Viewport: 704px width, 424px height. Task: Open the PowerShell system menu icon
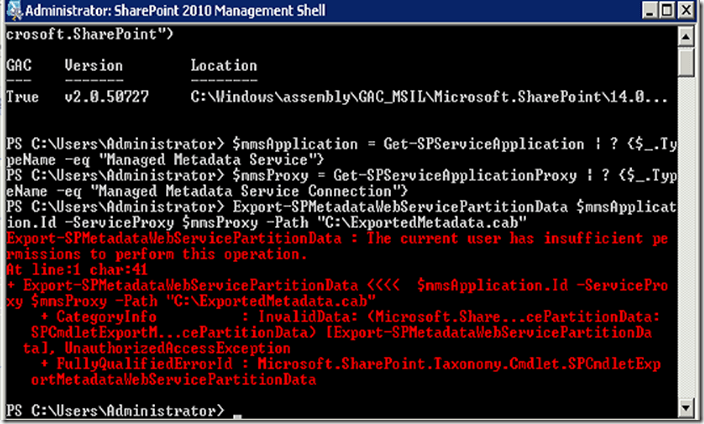(x=14, y=13)
